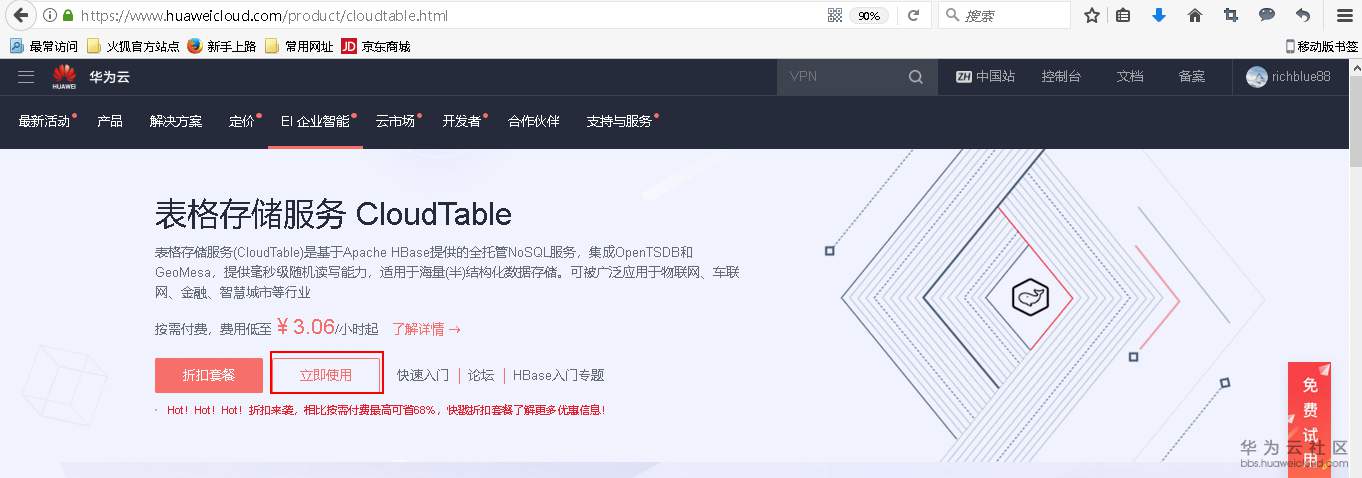Reload the page with the refresh icon

point(913,16)
